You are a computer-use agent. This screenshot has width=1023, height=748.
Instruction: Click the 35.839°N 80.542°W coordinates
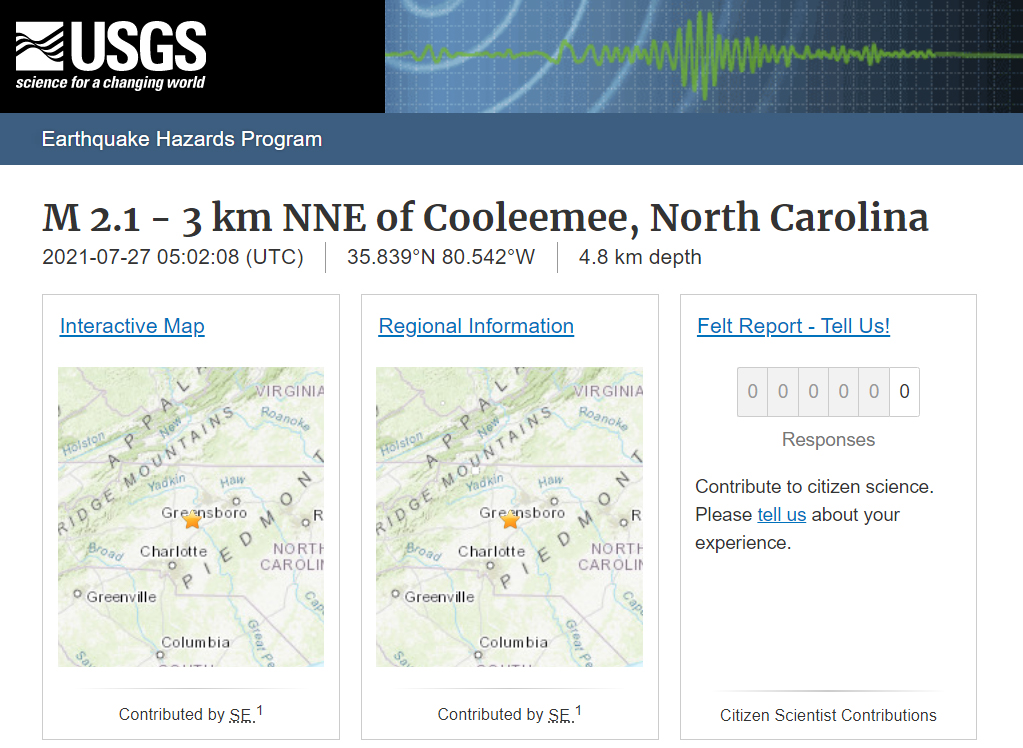[441, 257]
